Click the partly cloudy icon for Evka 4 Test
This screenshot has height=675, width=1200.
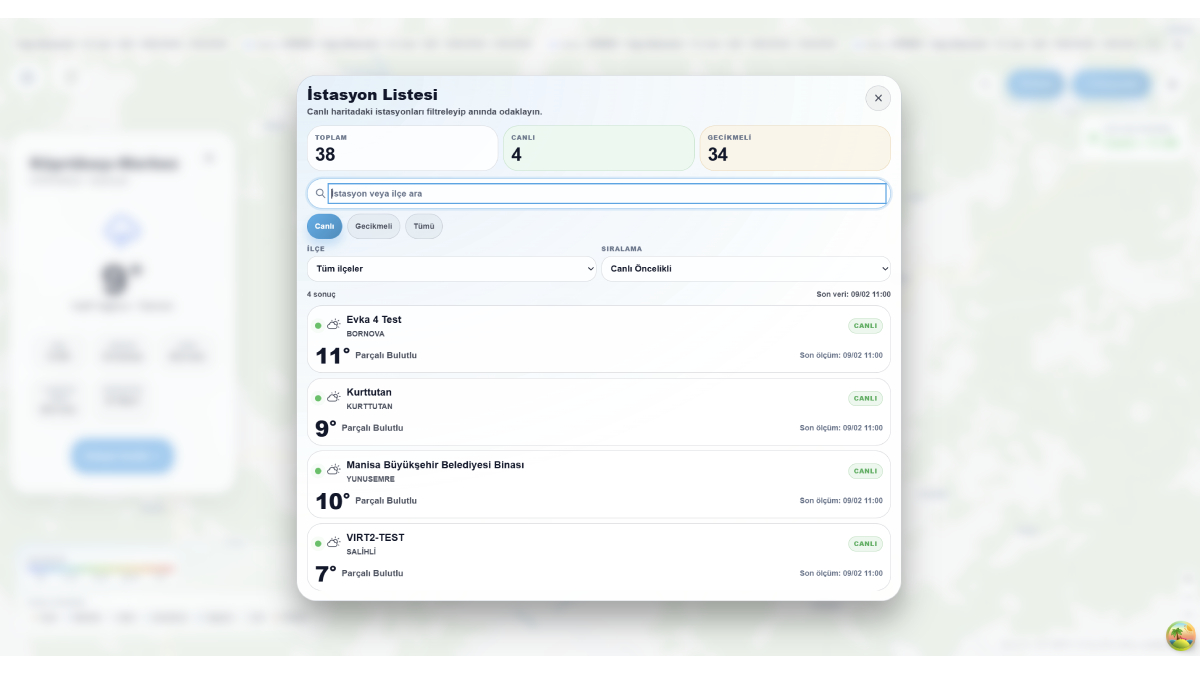click(x=334, y=325)
